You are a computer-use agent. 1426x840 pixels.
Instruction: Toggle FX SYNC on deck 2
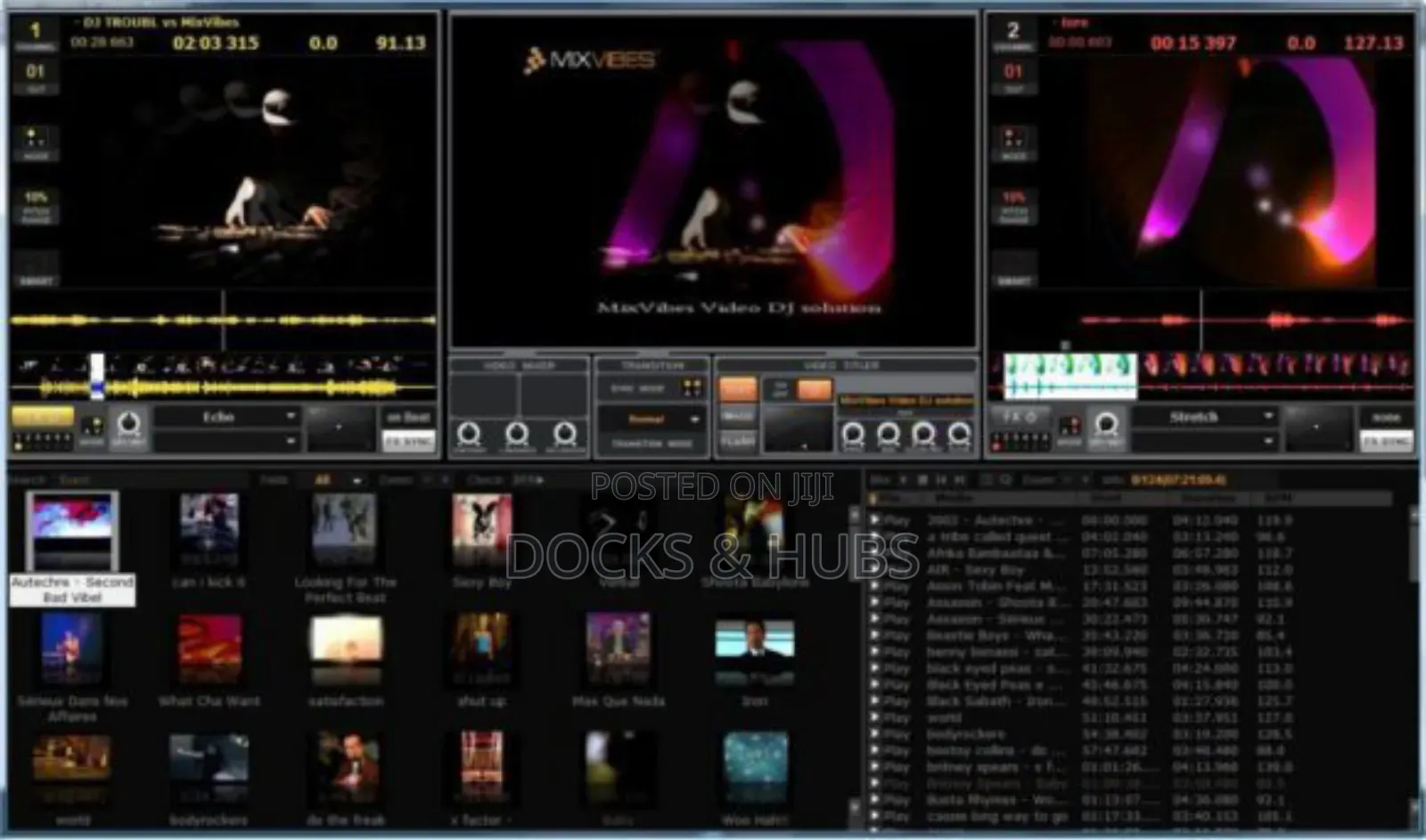tap(1385, 441)
